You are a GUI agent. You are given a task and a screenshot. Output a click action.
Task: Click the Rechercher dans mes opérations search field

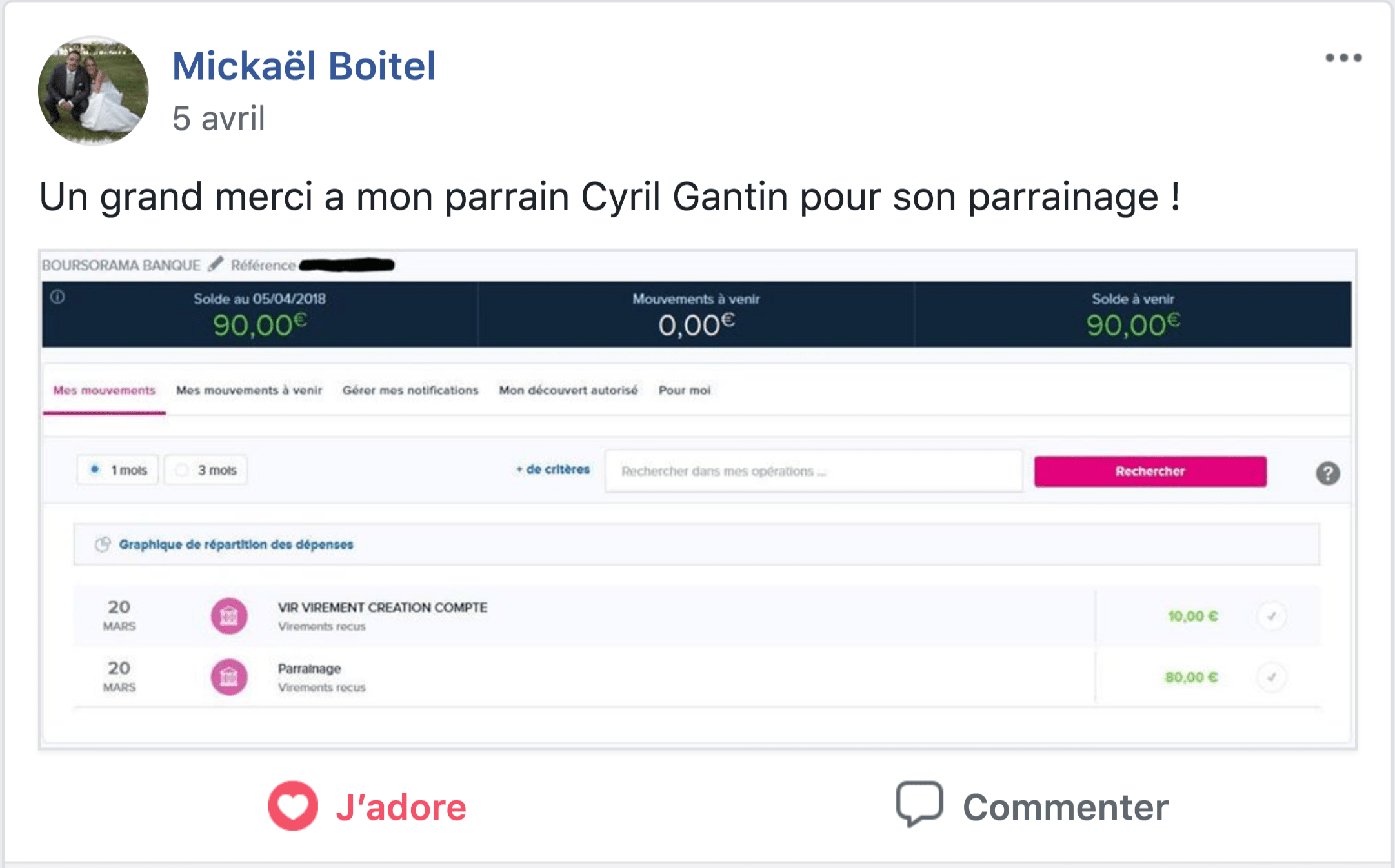point(814,471)
